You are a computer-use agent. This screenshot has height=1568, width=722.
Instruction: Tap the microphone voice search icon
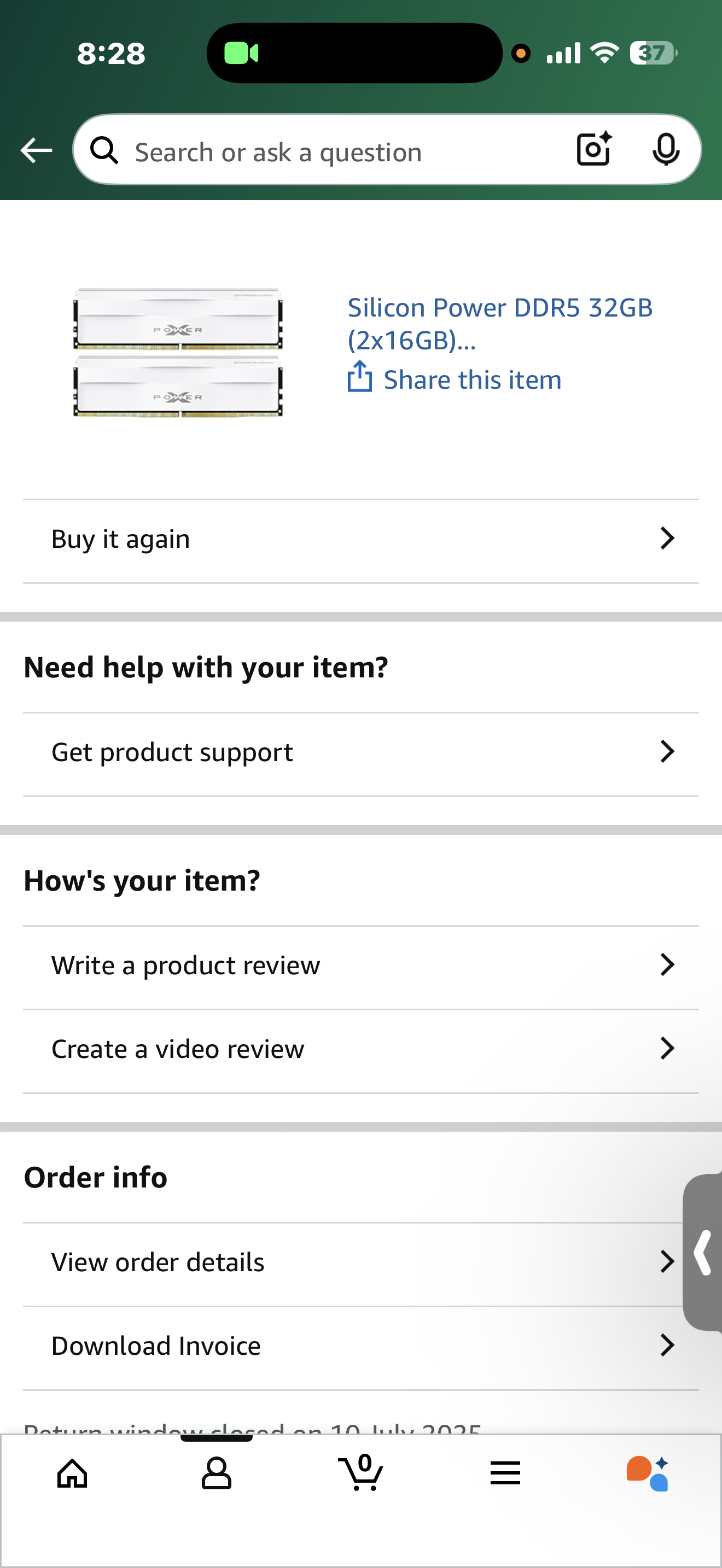[665, 149]
